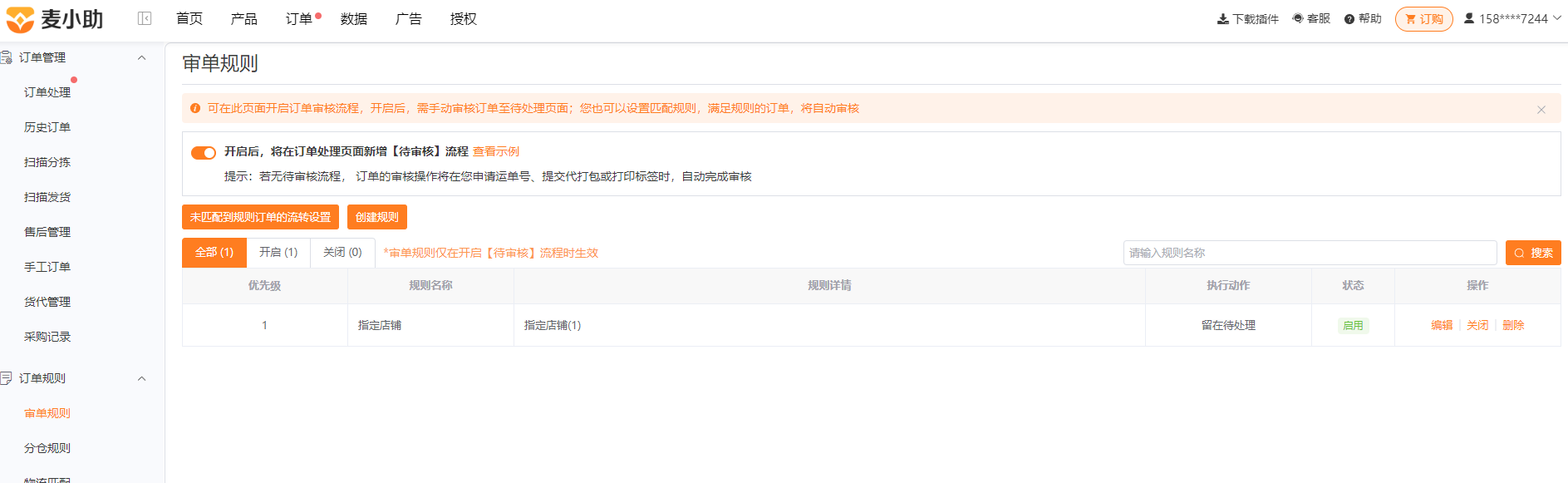Click the 订购 shopping cart button
Screen dimensions: 1568x483
[x=1424, y=19]
